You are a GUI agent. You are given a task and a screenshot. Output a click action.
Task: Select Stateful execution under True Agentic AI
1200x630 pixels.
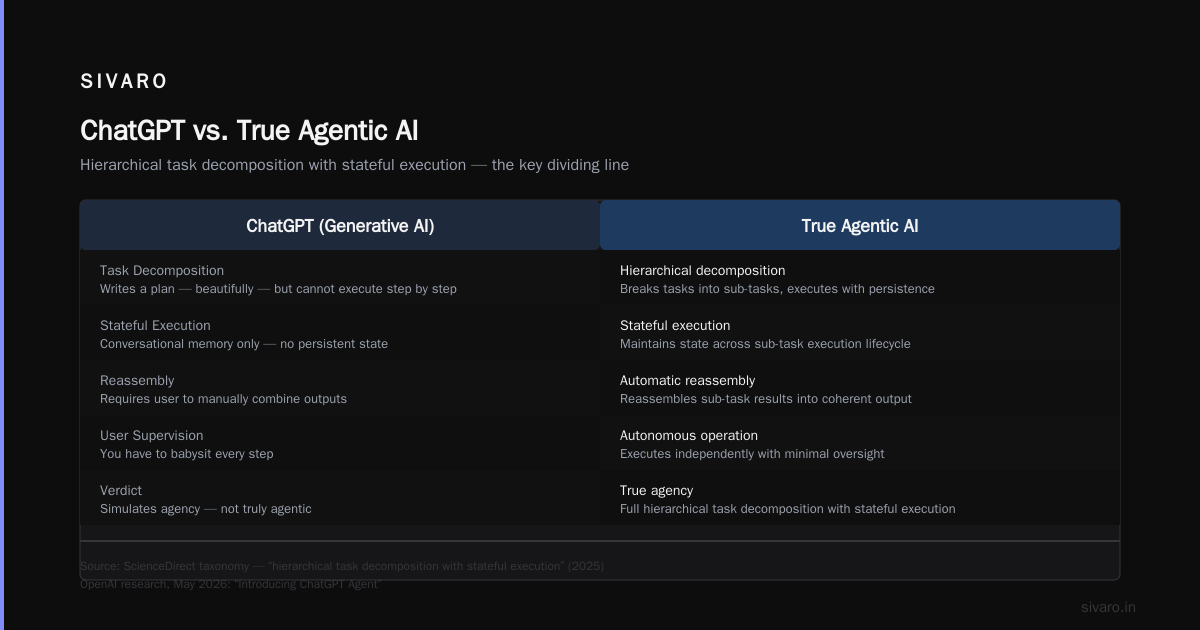point(860,334)
